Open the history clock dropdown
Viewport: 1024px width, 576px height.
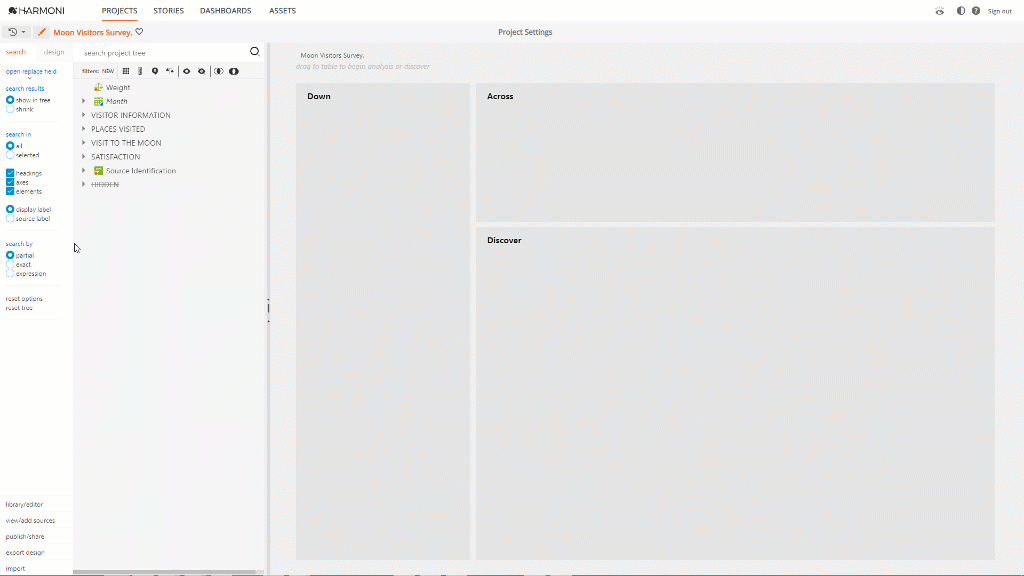(x=17, y=32)
